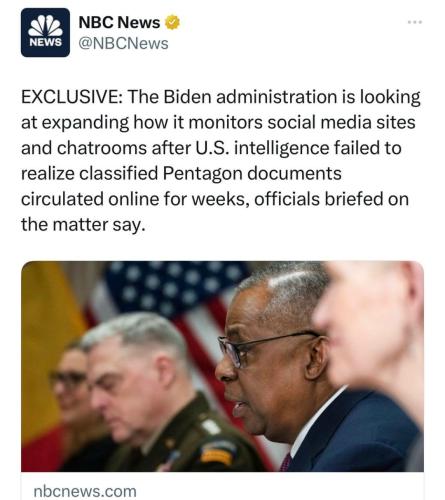Open the NBC News display name
This screenshot has height=500, width=445.
pos(119,23)
